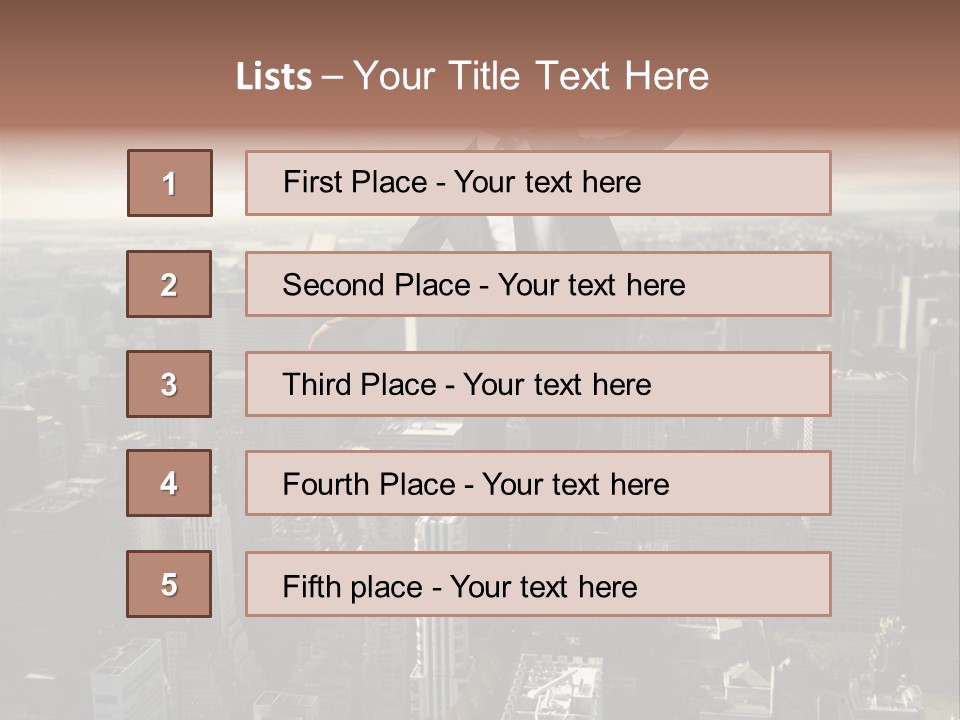Click the number 2 box
Viewport: 960px width, 720px height.
(169, 285)
